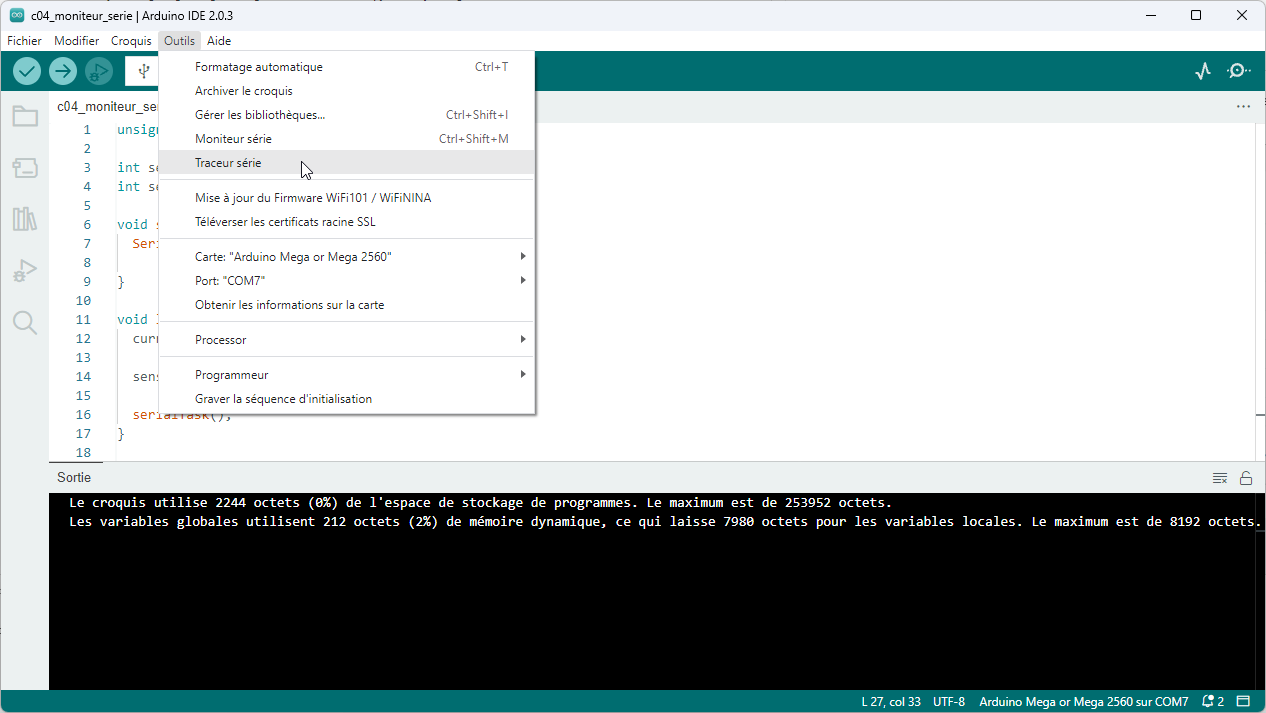Open the Serial Plotter icon at top right
The height and width of the screenshot is (713, 1266).
point(1203,71)
